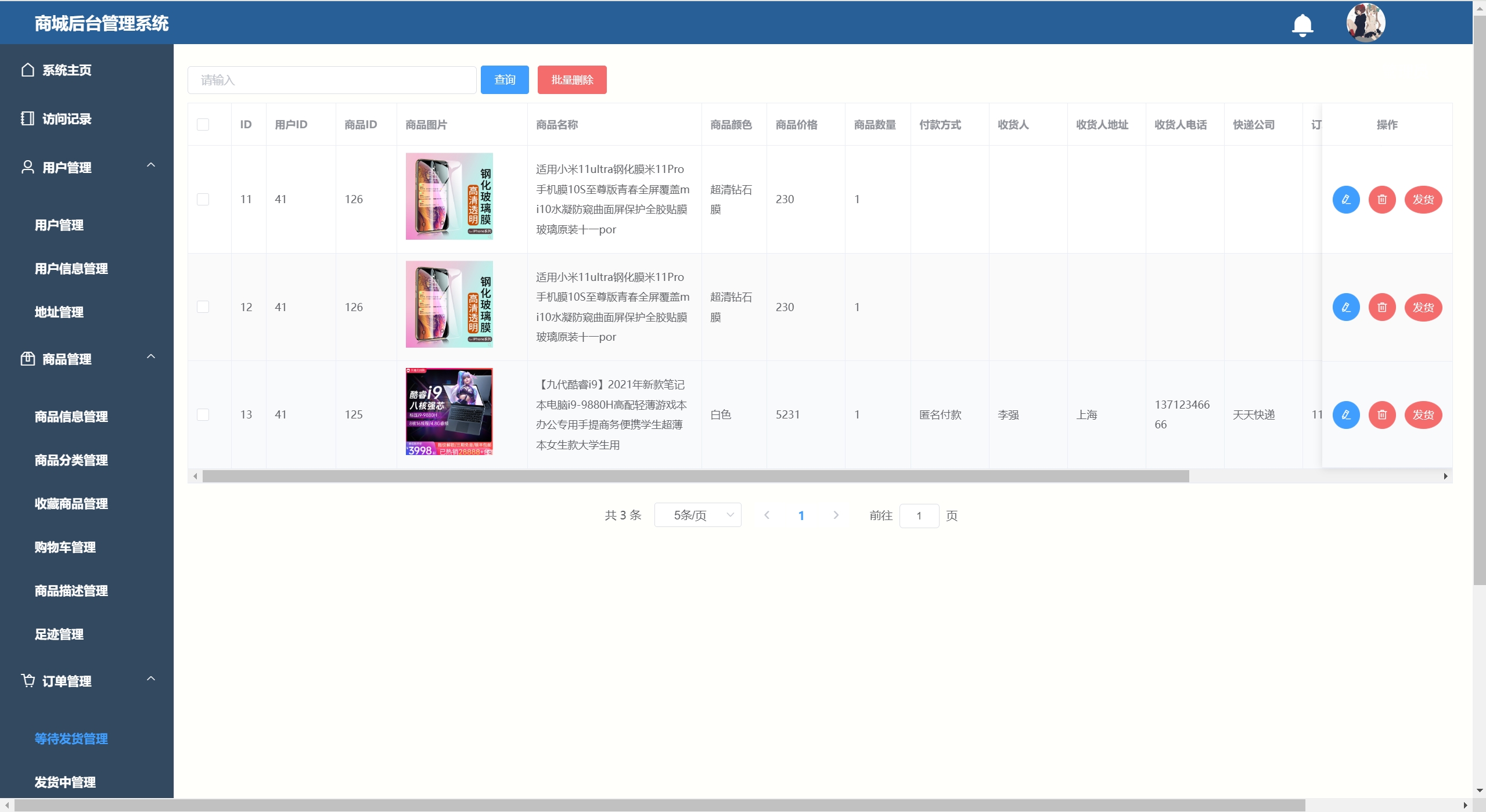Check the select-all header checkbox
This screenshot has width=1486, height=812.
click(203, 125)
